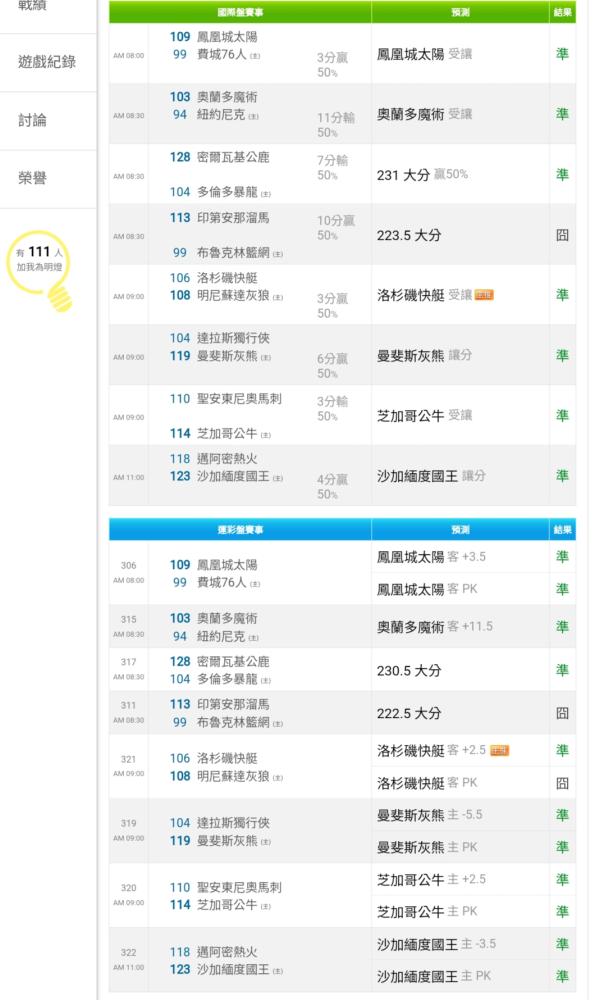Open 鳳凰城太陽 team link in the first row
Image resolution: width=604 pixels, height=1000 pixels.
coord(227,37)
